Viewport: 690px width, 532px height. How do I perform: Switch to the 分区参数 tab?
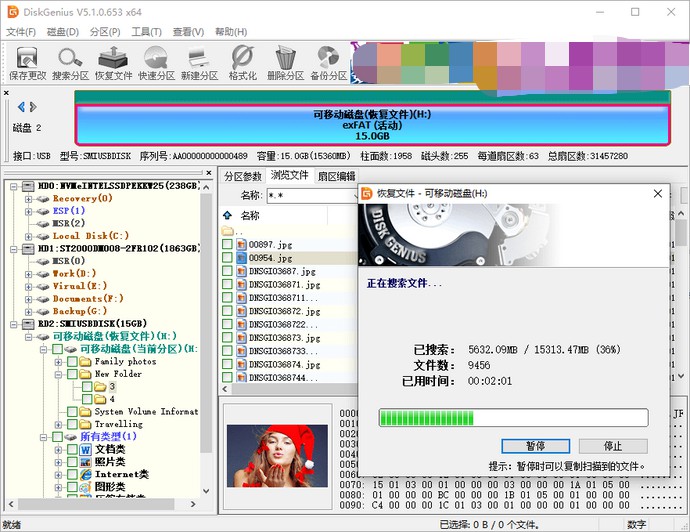coord(244,176)
